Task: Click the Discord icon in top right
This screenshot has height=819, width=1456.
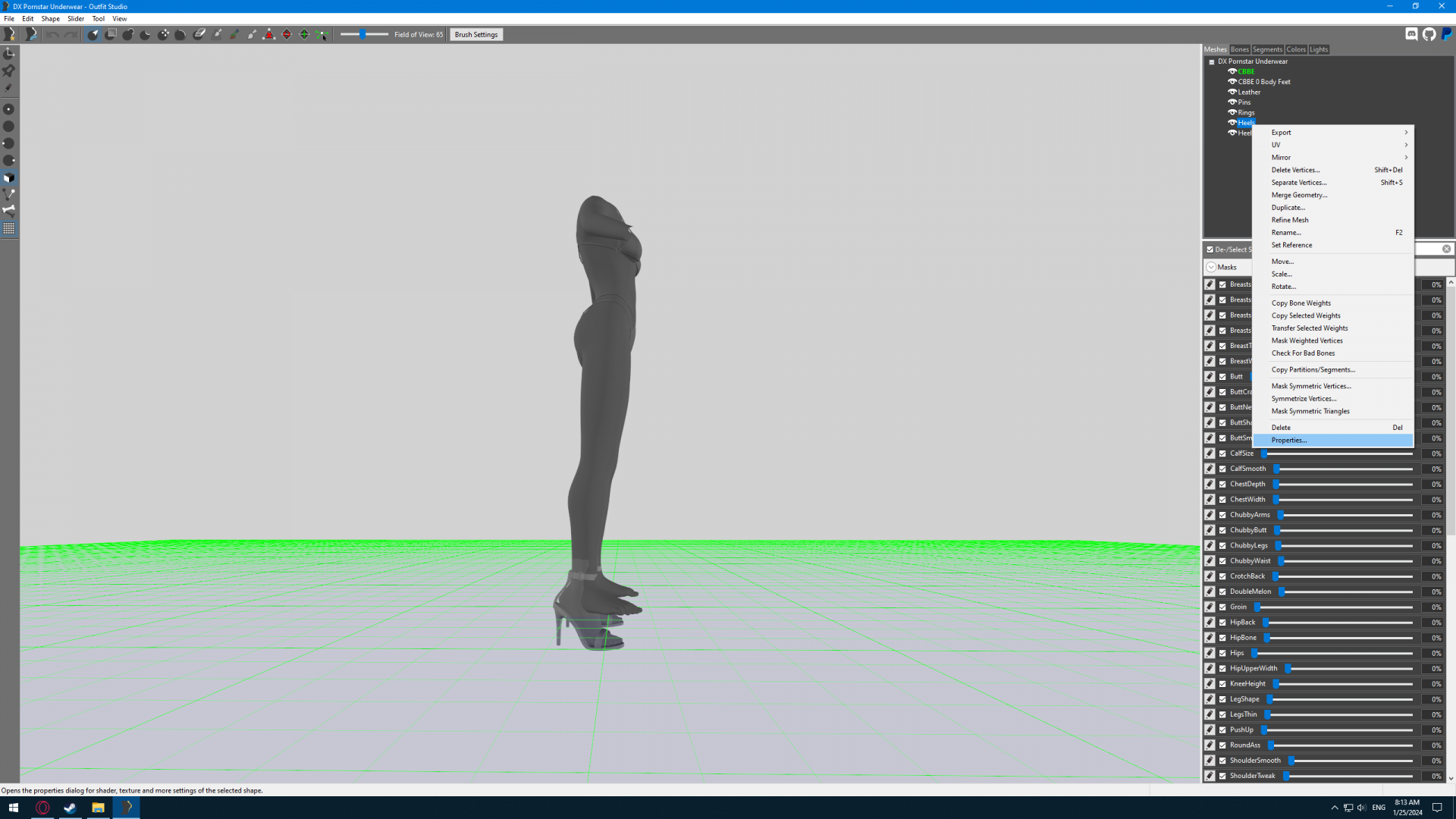Action: 1411,34
